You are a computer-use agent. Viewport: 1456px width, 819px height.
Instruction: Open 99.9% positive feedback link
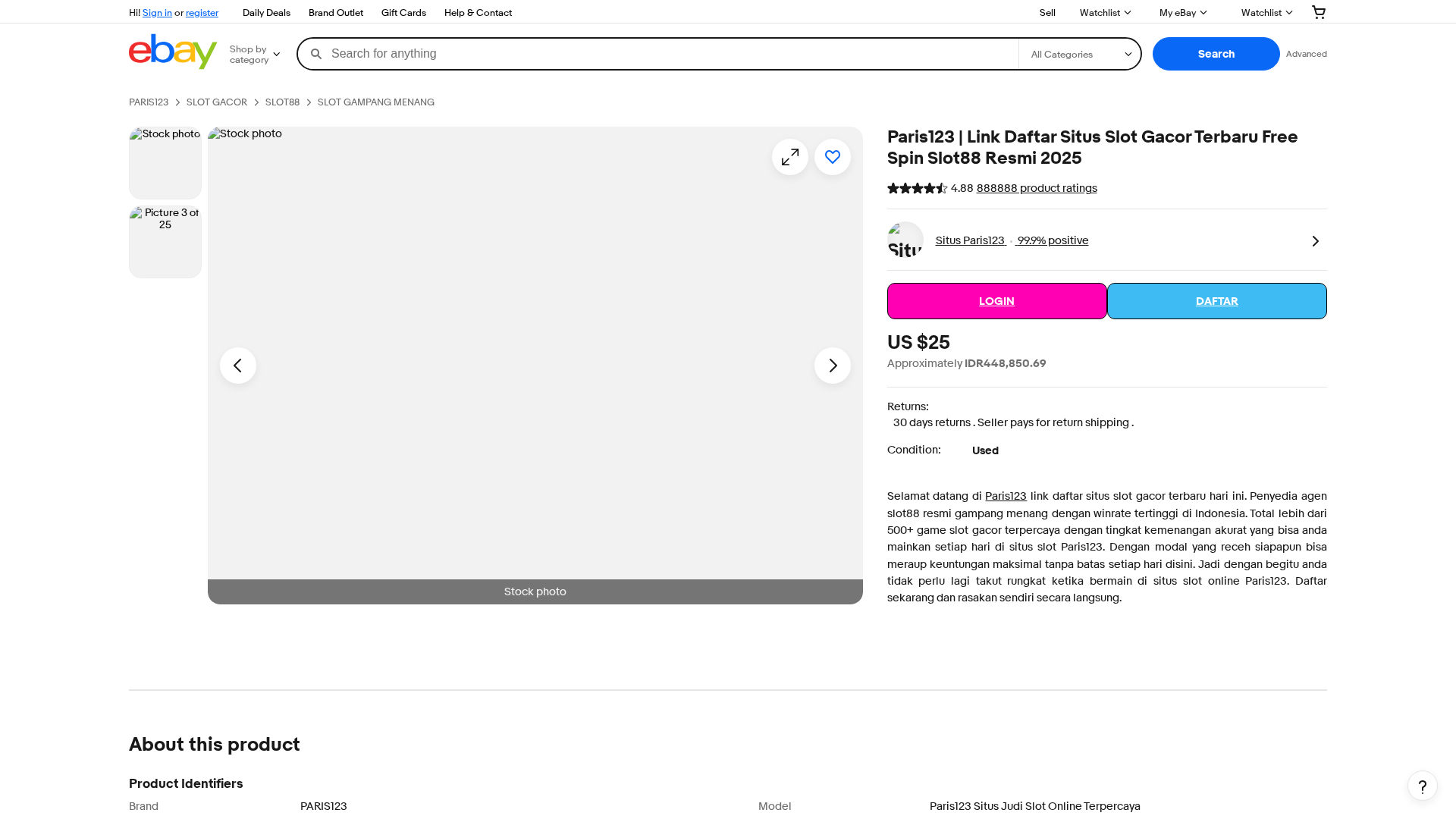click(1053, 240)
